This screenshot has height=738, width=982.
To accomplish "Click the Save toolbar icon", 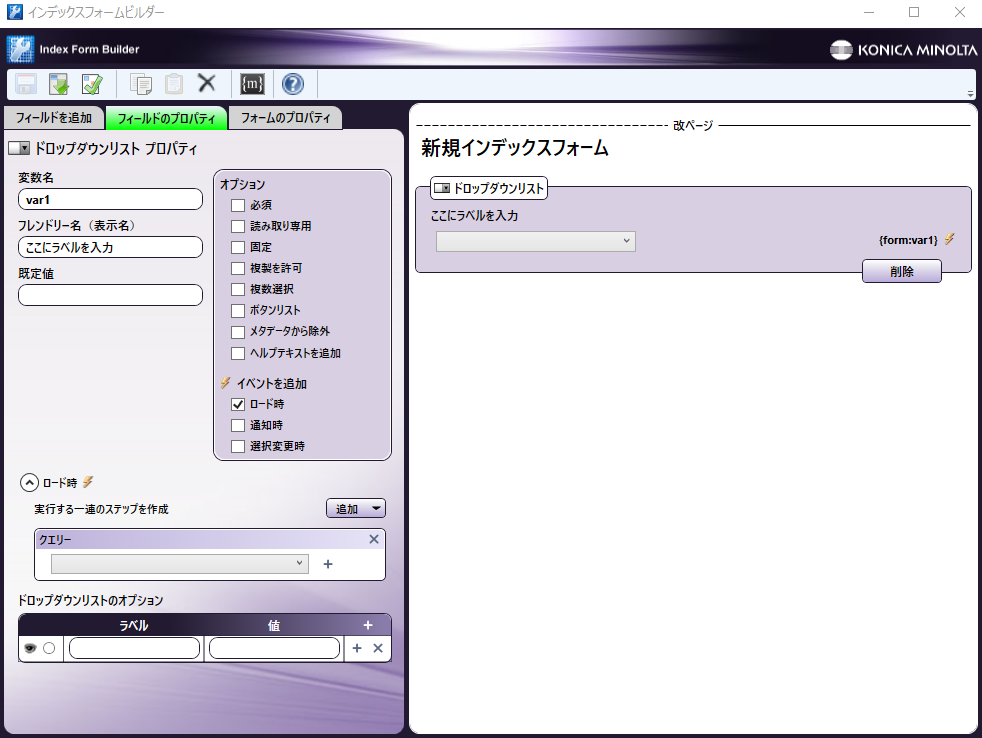I will pos(26,84).
